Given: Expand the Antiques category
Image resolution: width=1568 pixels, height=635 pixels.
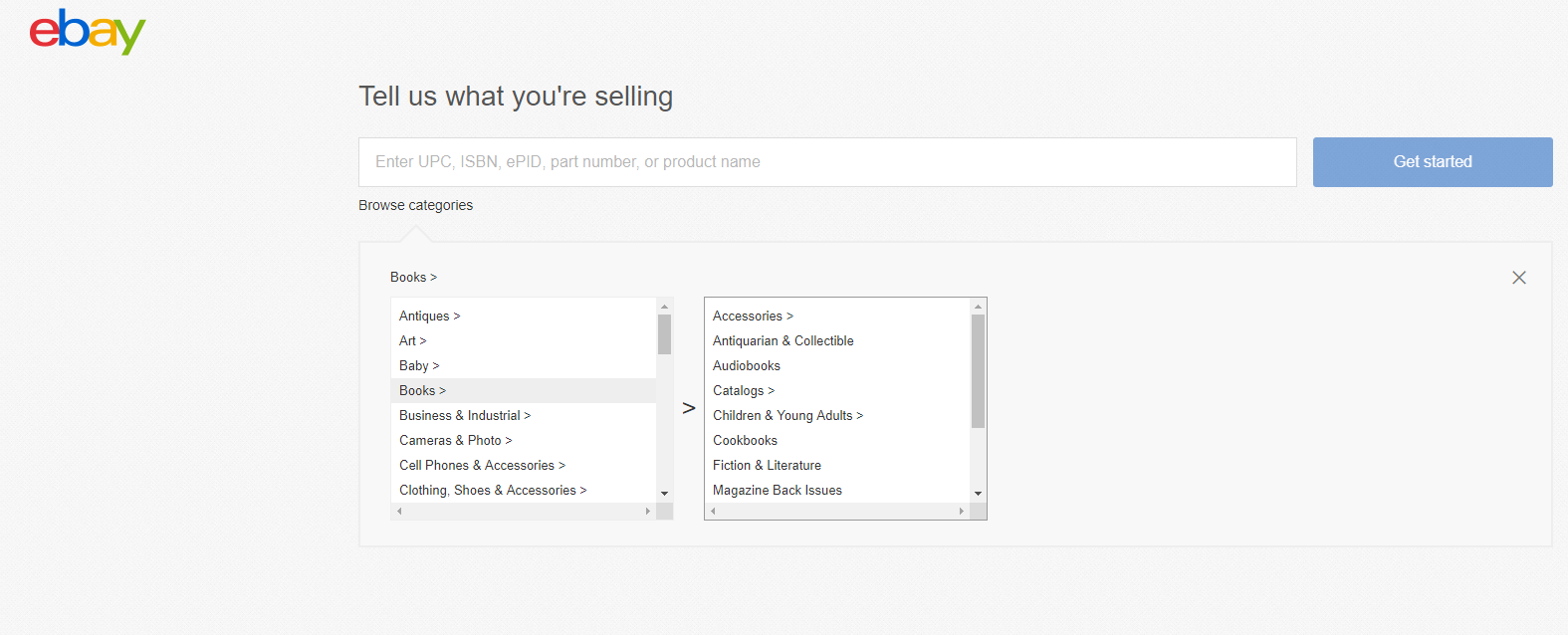Looking at the screenshot, I should 429,317.
